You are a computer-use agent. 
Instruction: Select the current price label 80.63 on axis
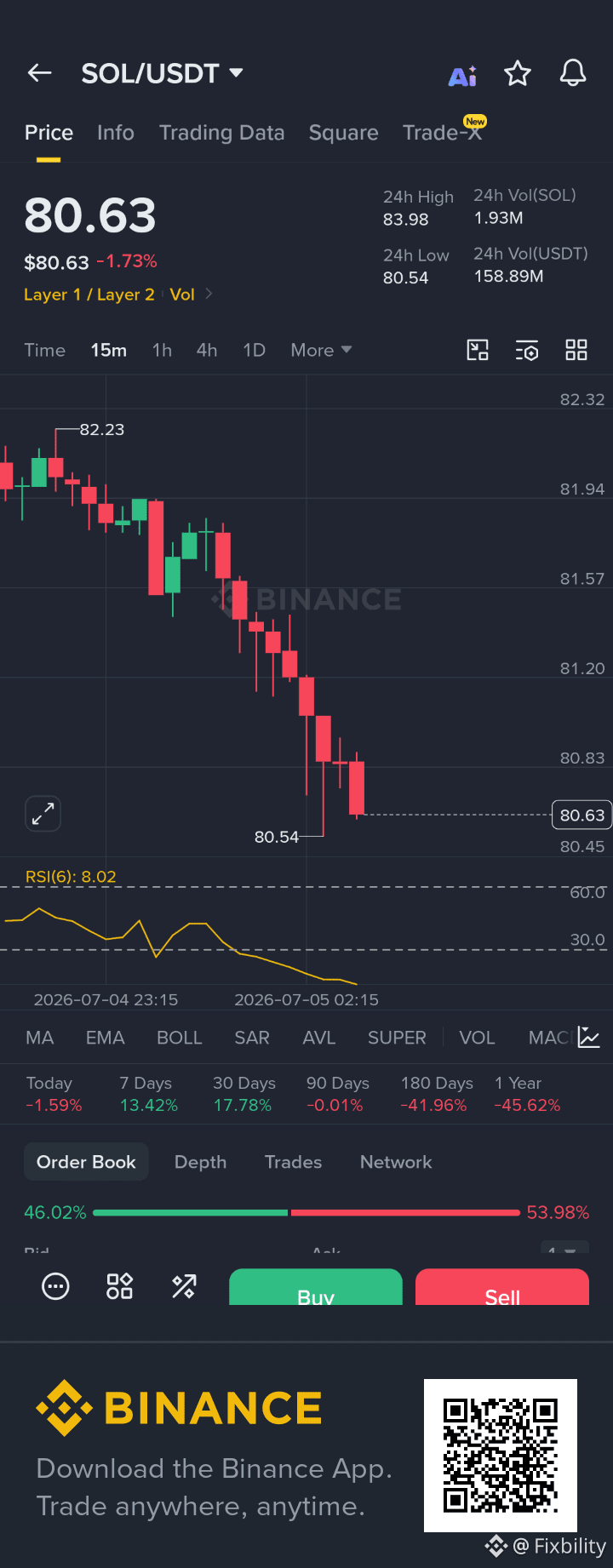click(582, 815)
